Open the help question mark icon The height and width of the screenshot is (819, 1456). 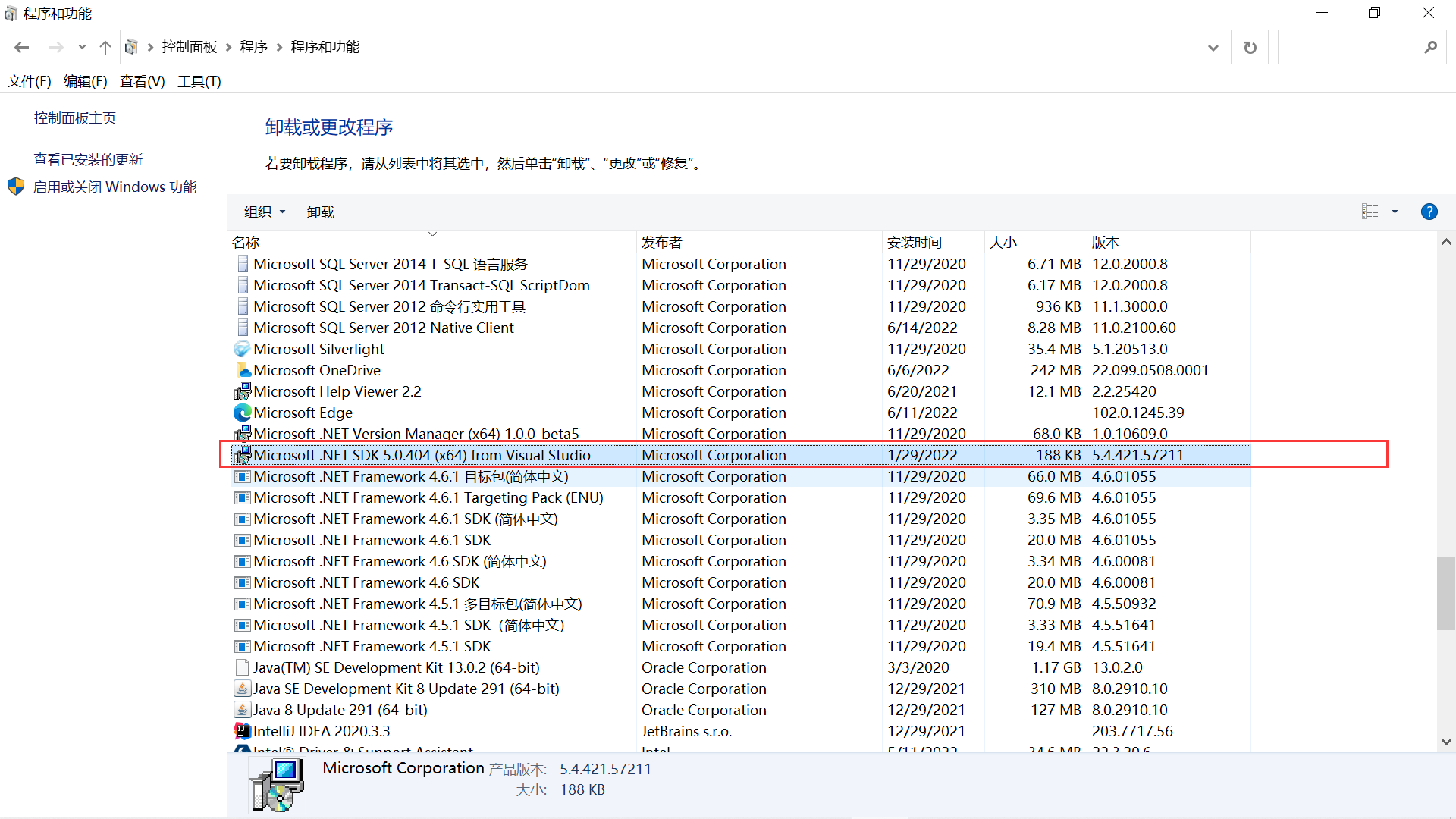pos(1429,212)
